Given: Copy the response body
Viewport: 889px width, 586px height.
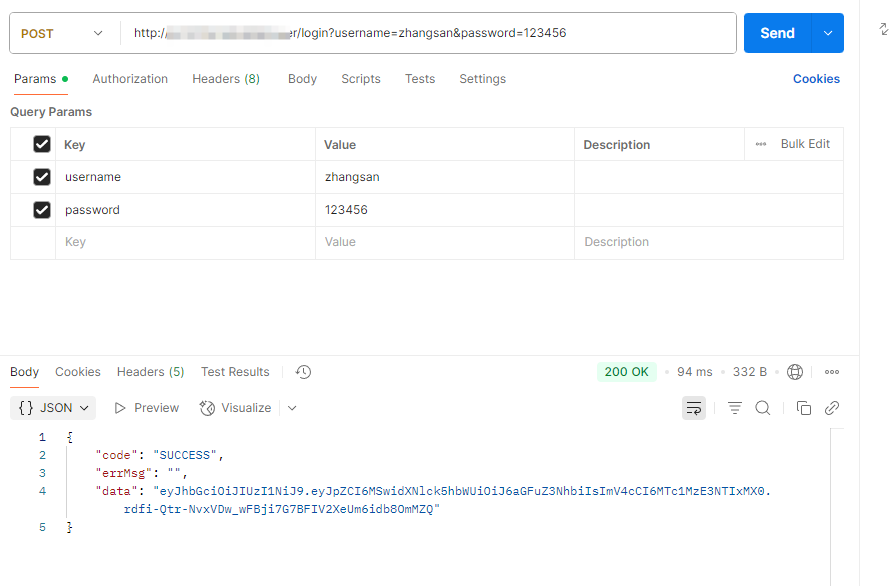Looking at the screenshot, I should [x=803, y=408].
